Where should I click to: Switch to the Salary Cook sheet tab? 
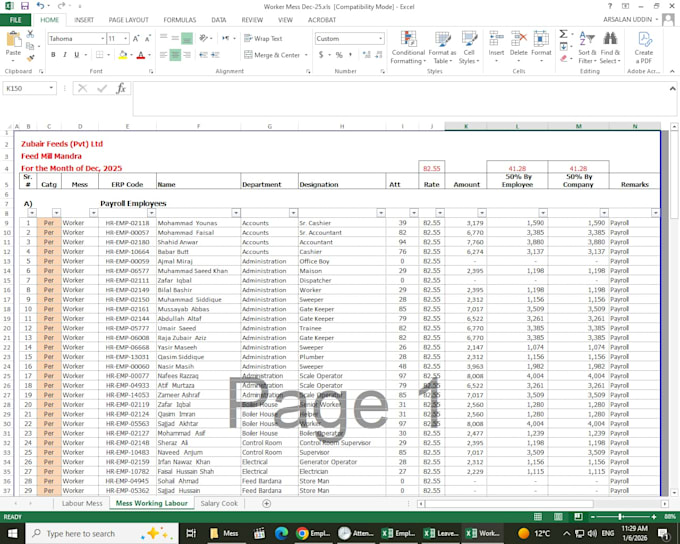point(219,503)
